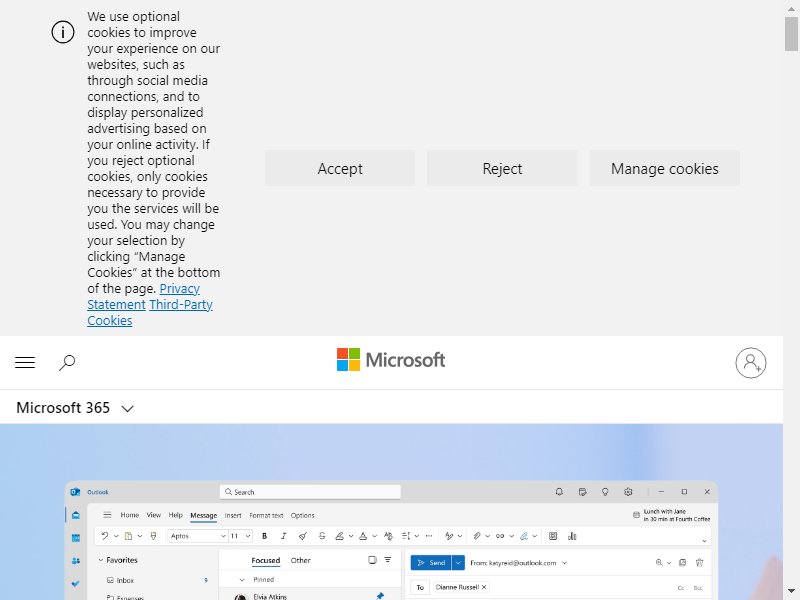Click the poll chart icon in Outlook ribbon

(572, 536)
